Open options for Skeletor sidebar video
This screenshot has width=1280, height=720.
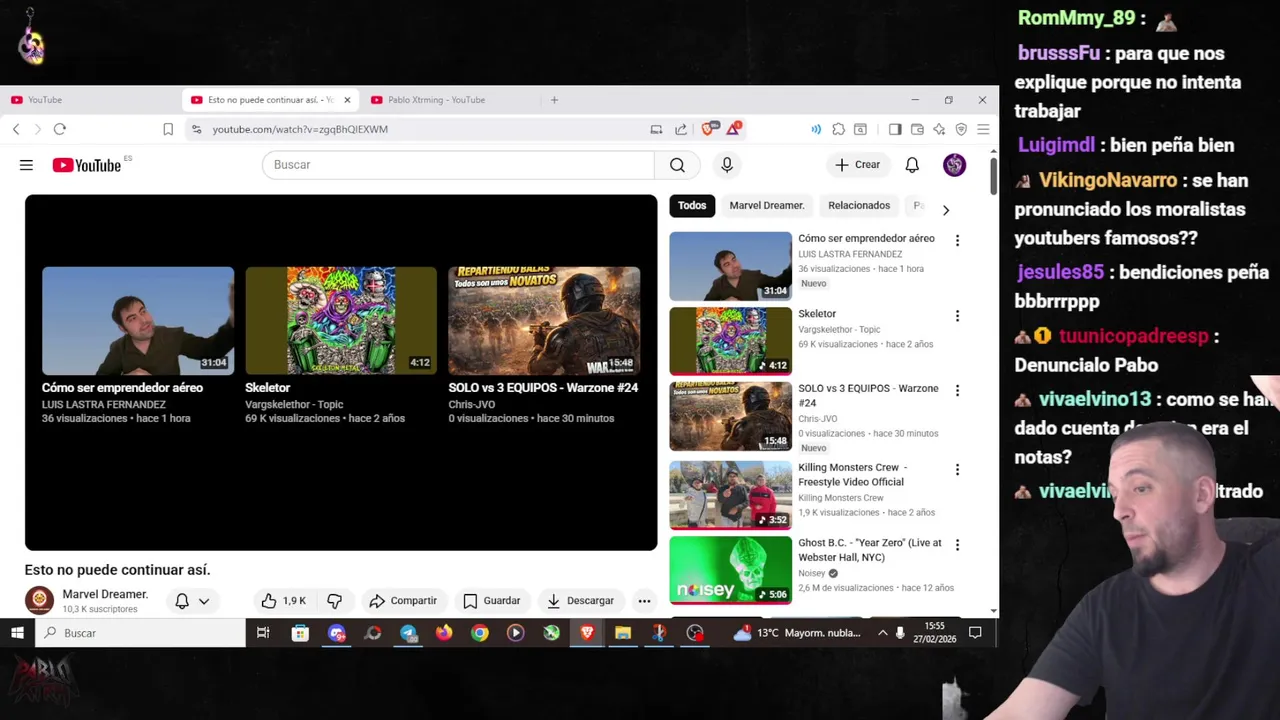point(957,316)
